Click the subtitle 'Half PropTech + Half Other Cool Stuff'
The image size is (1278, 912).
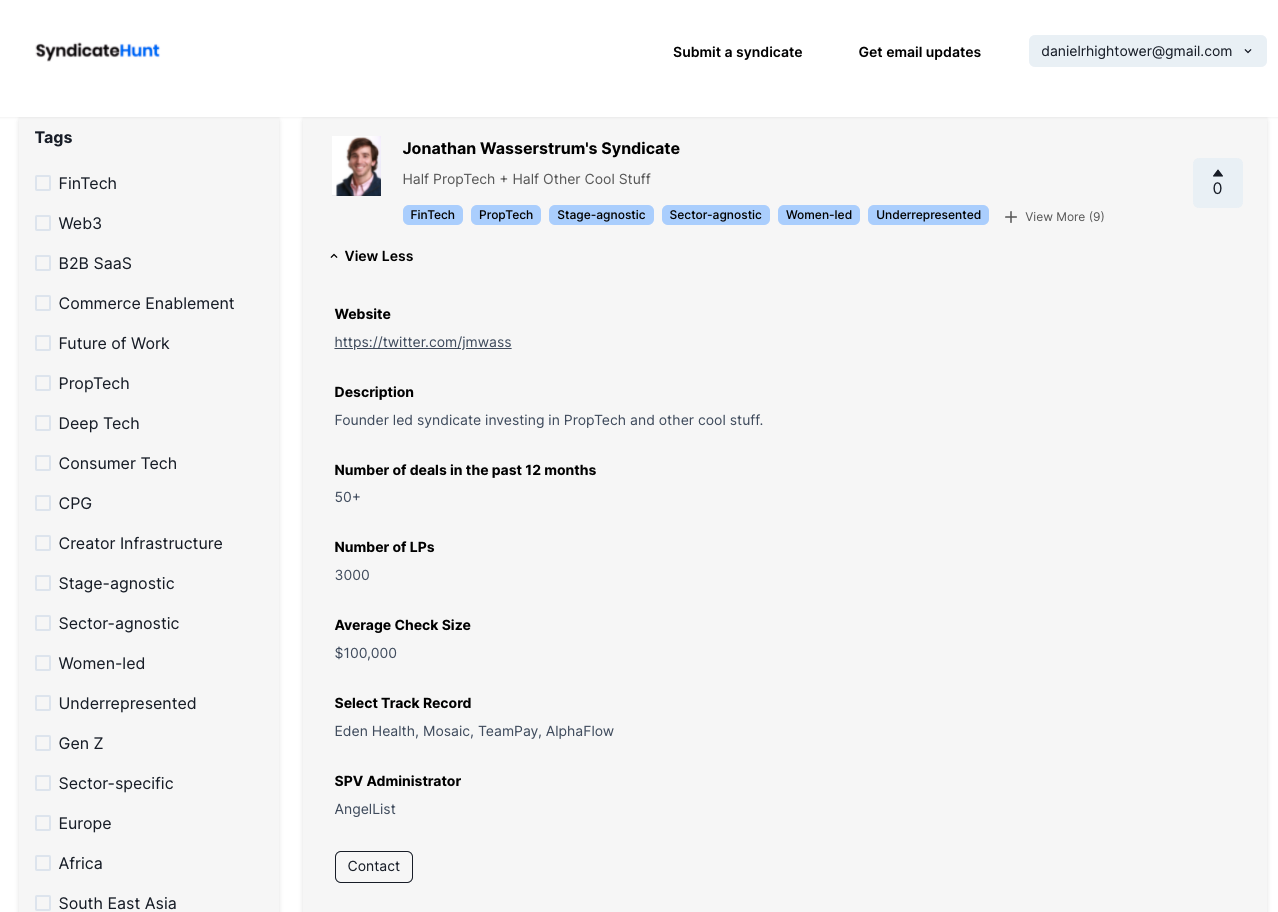[526, 179]
